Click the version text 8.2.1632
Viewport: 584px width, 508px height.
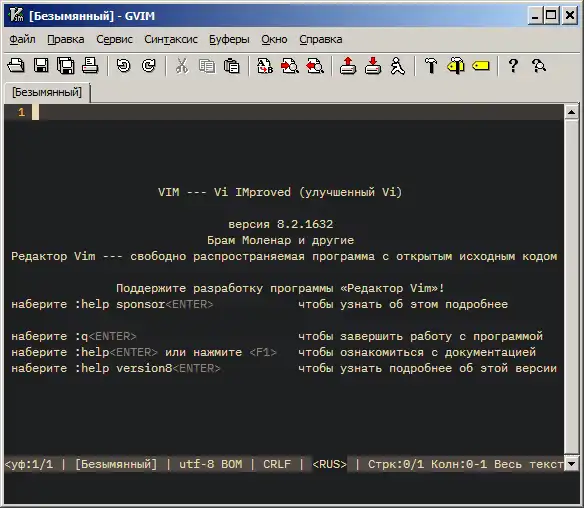pos(305,224)
